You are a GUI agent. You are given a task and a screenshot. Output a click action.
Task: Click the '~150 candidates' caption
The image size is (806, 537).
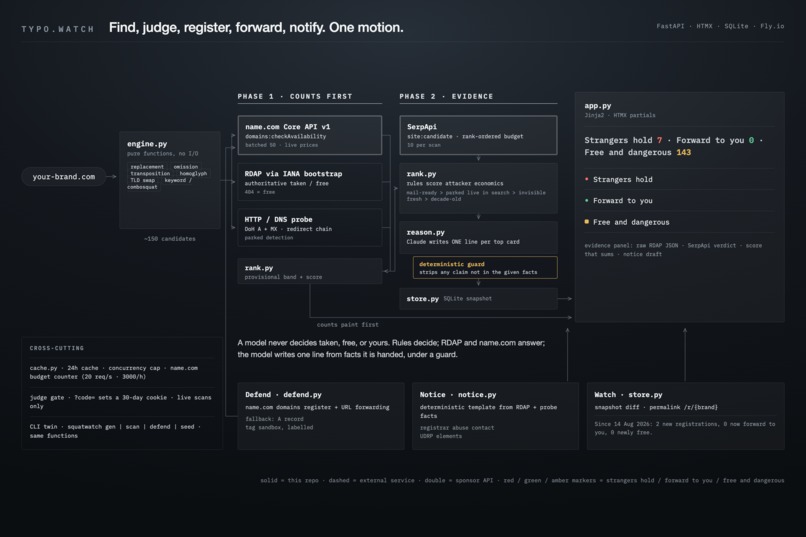coord(170,239)
